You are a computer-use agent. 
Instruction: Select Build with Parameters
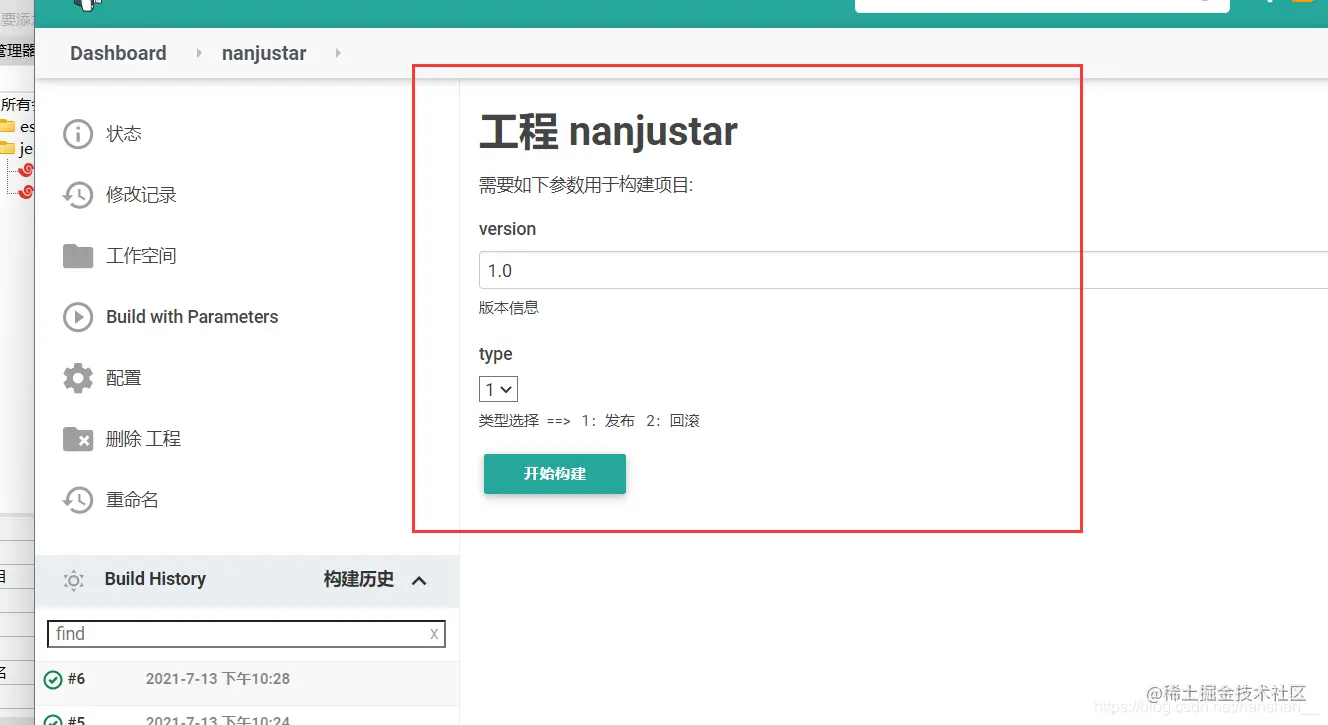pyautogui.click(x=192, y=316)
